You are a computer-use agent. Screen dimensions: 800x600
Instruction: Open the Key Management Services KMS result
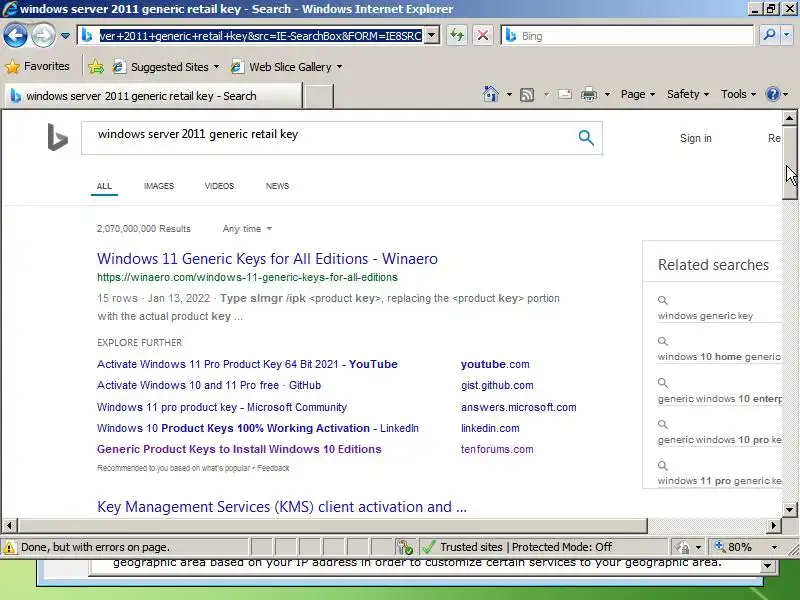pyautogui.click(x=282, y=507)
